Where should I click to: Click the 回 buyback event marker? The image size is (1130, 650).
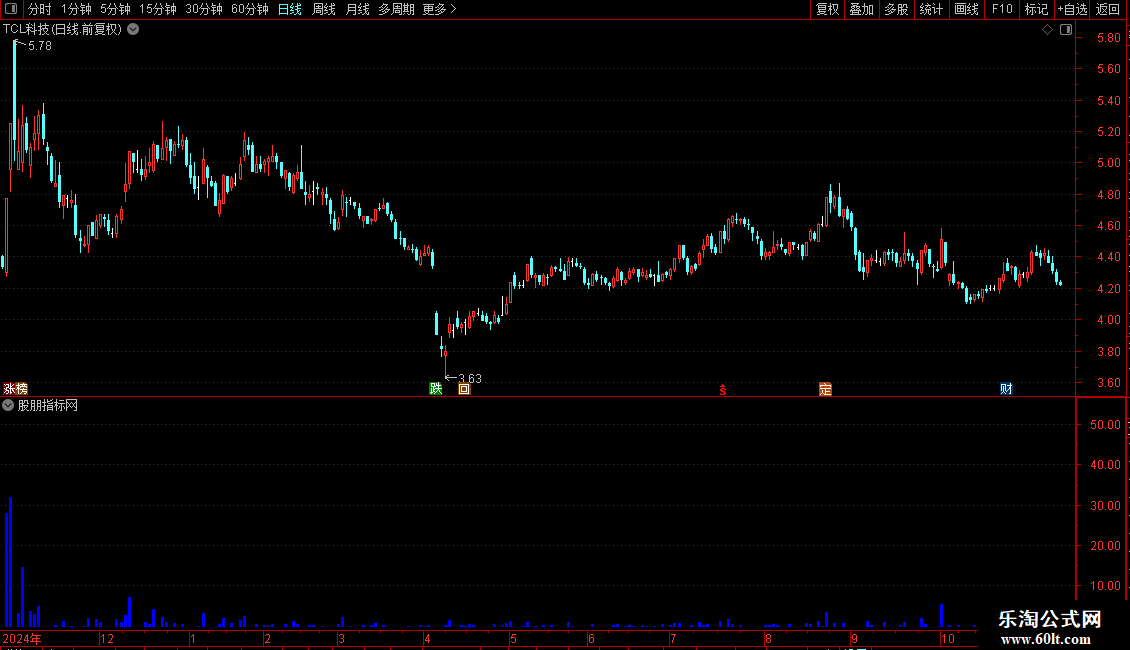click(x=464, y=389)
